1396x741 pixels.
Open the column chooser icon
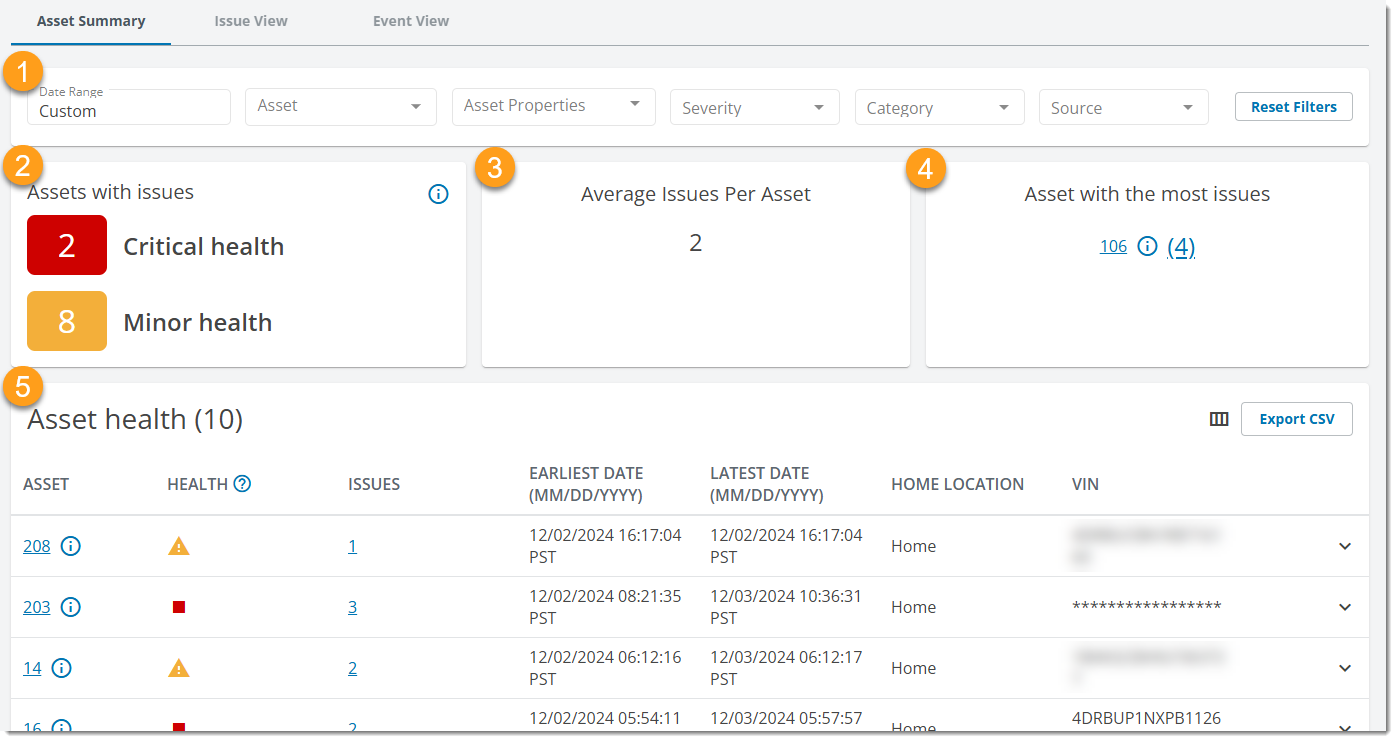click(1219, 419)
